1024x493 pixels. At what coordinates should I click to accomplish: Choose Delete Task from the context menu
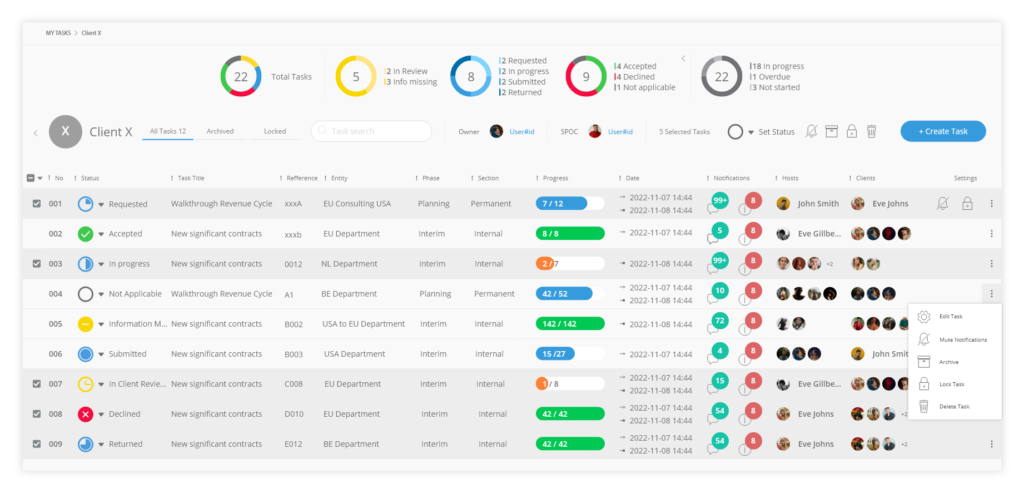954,407
